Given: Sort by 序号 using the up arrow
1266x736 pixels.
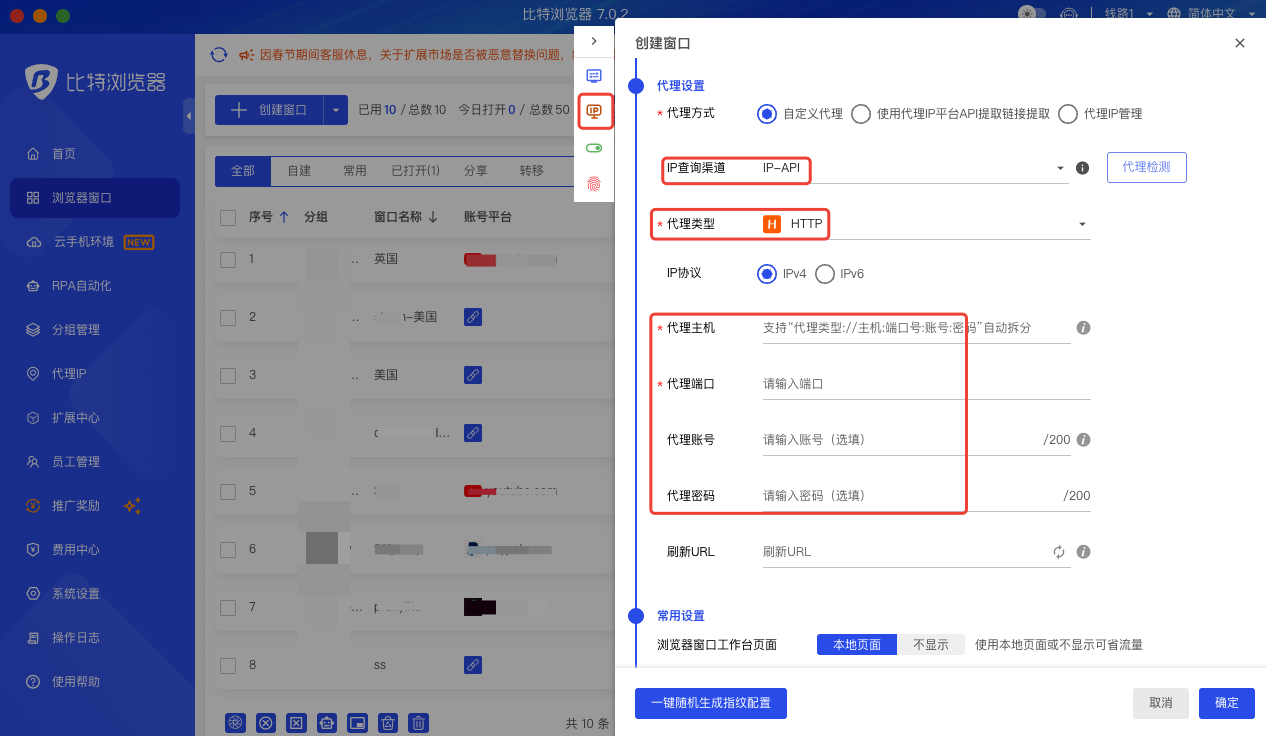Looking at the screenshot, I should point(284,217).
